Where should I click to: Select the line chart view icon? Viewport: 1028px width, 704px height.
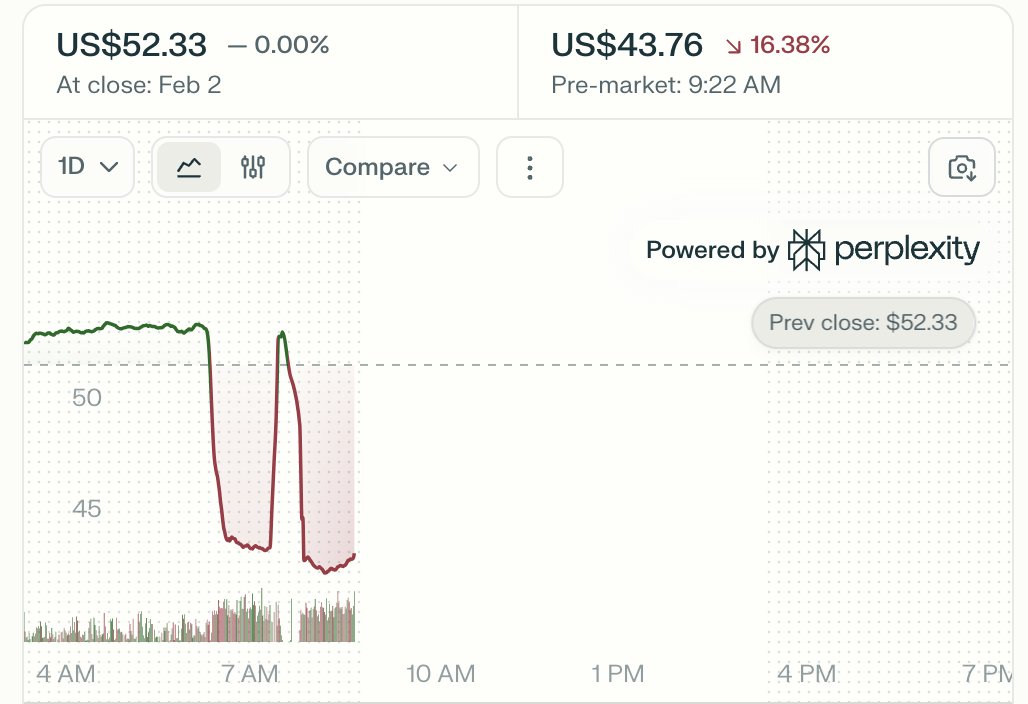[189, 167]
